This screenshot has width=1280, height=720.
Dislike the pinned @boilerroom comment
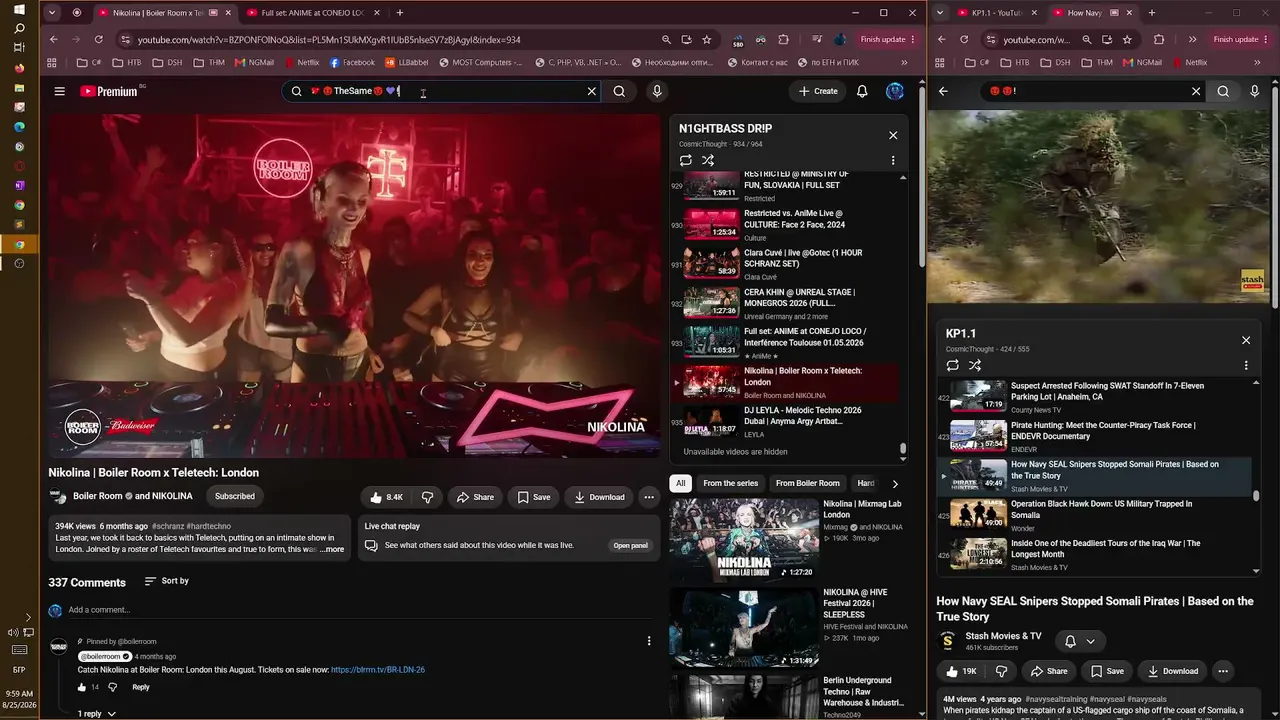tap(112, 687)
